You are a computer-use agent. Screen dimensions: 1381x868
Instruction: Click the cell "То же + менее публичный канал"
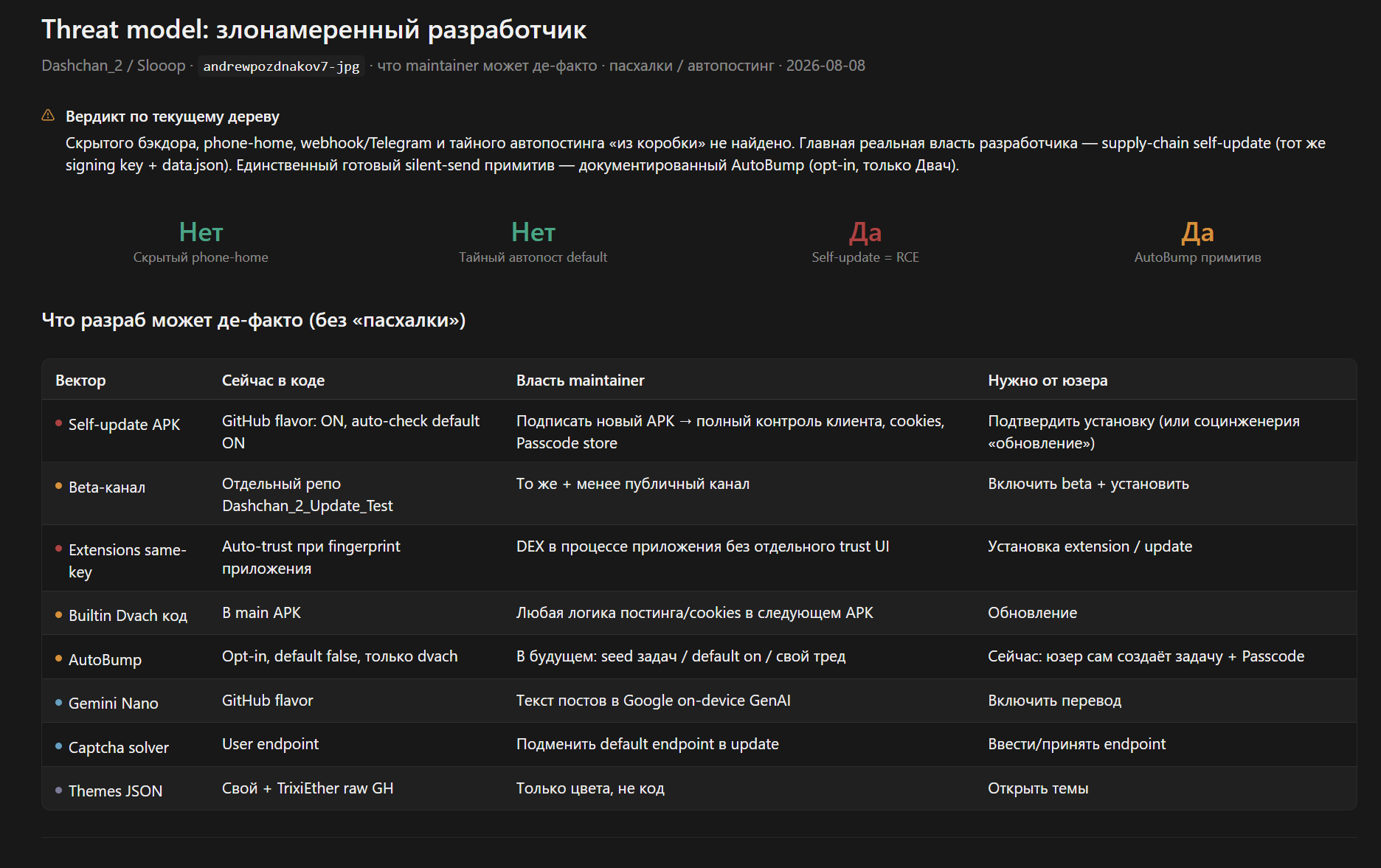coord(633,484)
